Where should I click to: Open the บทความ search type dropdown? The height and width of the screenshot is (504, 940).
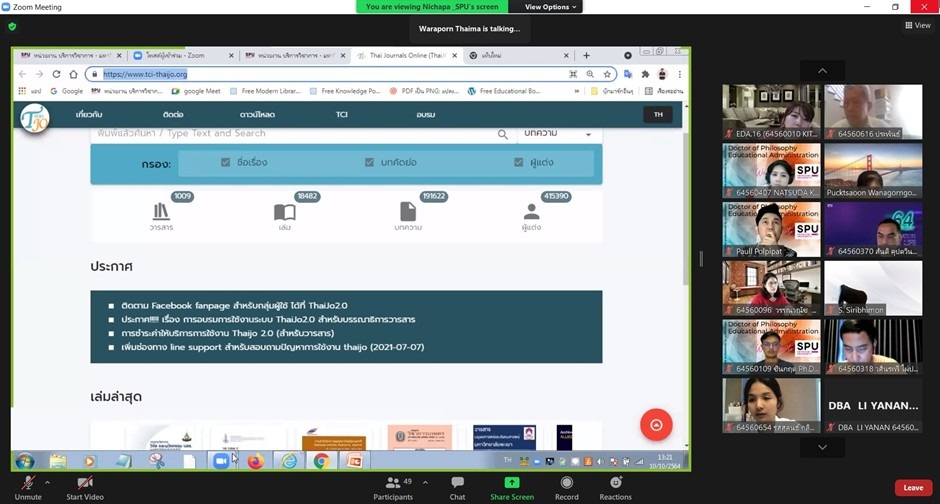pos(558,134)
